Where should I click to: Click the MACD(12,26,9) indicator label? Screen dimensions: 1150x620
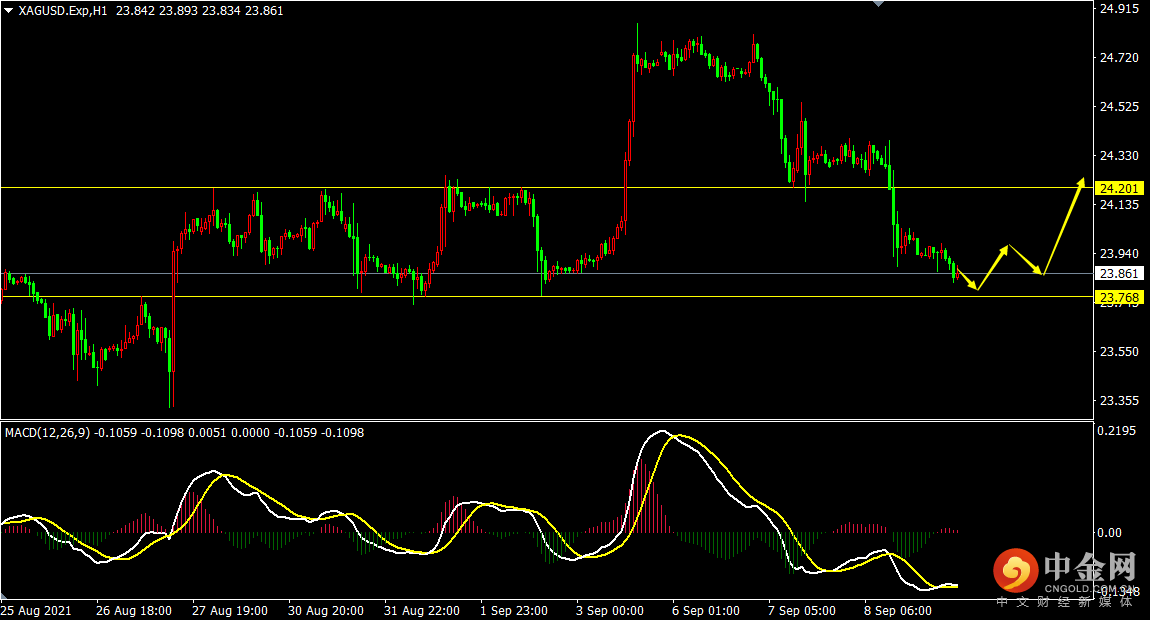pos(48,433)
